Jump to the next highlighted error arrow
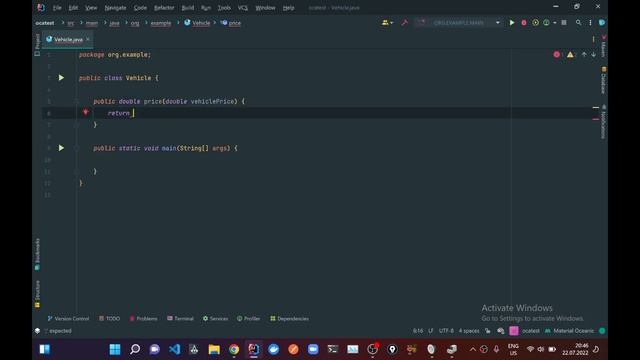Screen dimensions: 640x360 tap(593, 54)
